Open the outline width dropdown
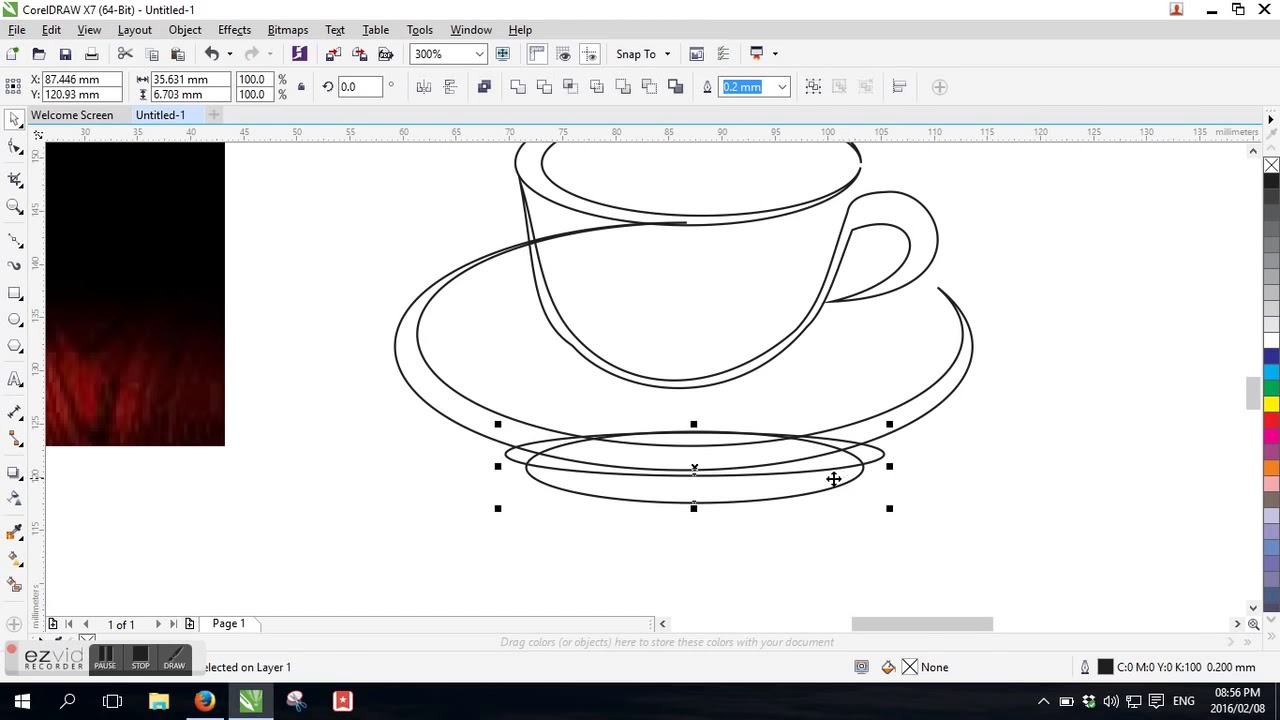1280x720 pixels. [782, 87]
